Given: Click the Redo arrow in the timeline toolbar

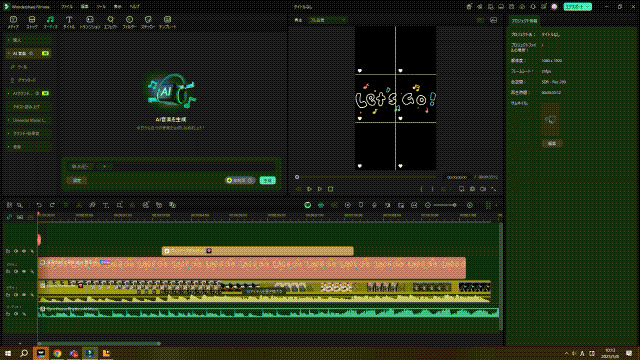Looking at the screenshot, I should pos(52,205).
